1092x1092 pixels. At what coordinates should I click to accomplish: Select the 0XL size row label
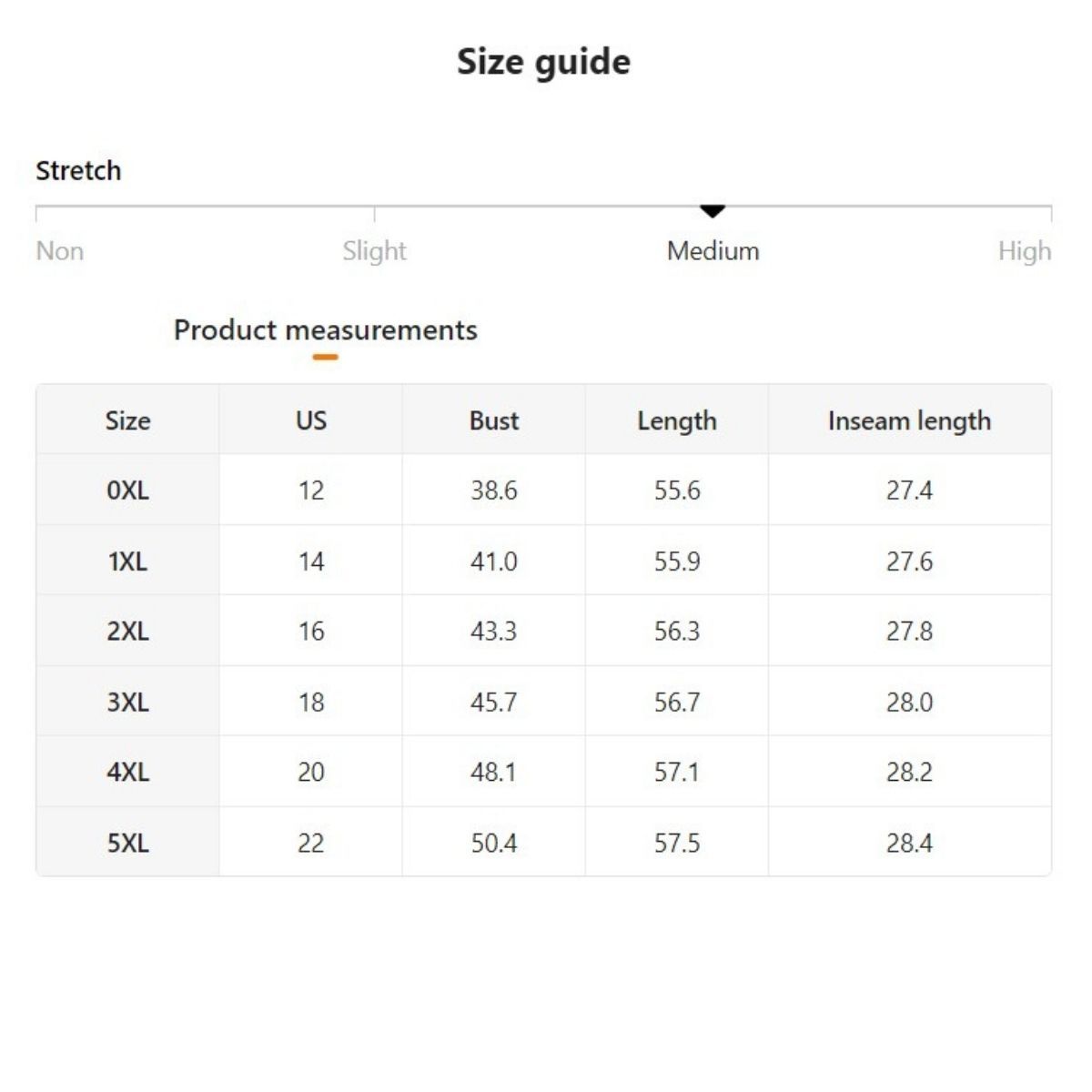click(x=127, y=490)
